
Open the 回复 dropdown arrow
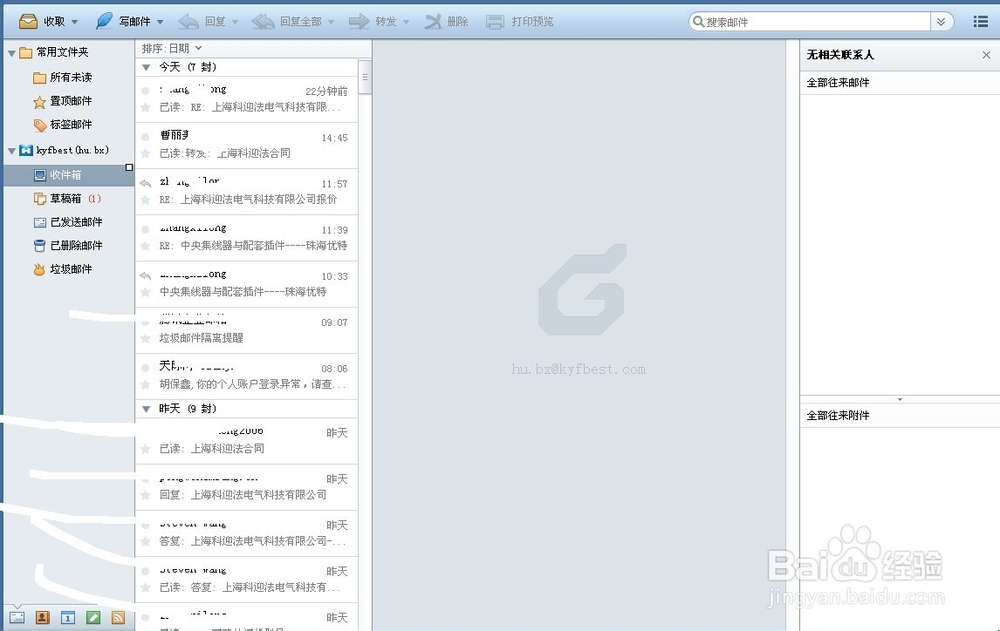235,22
